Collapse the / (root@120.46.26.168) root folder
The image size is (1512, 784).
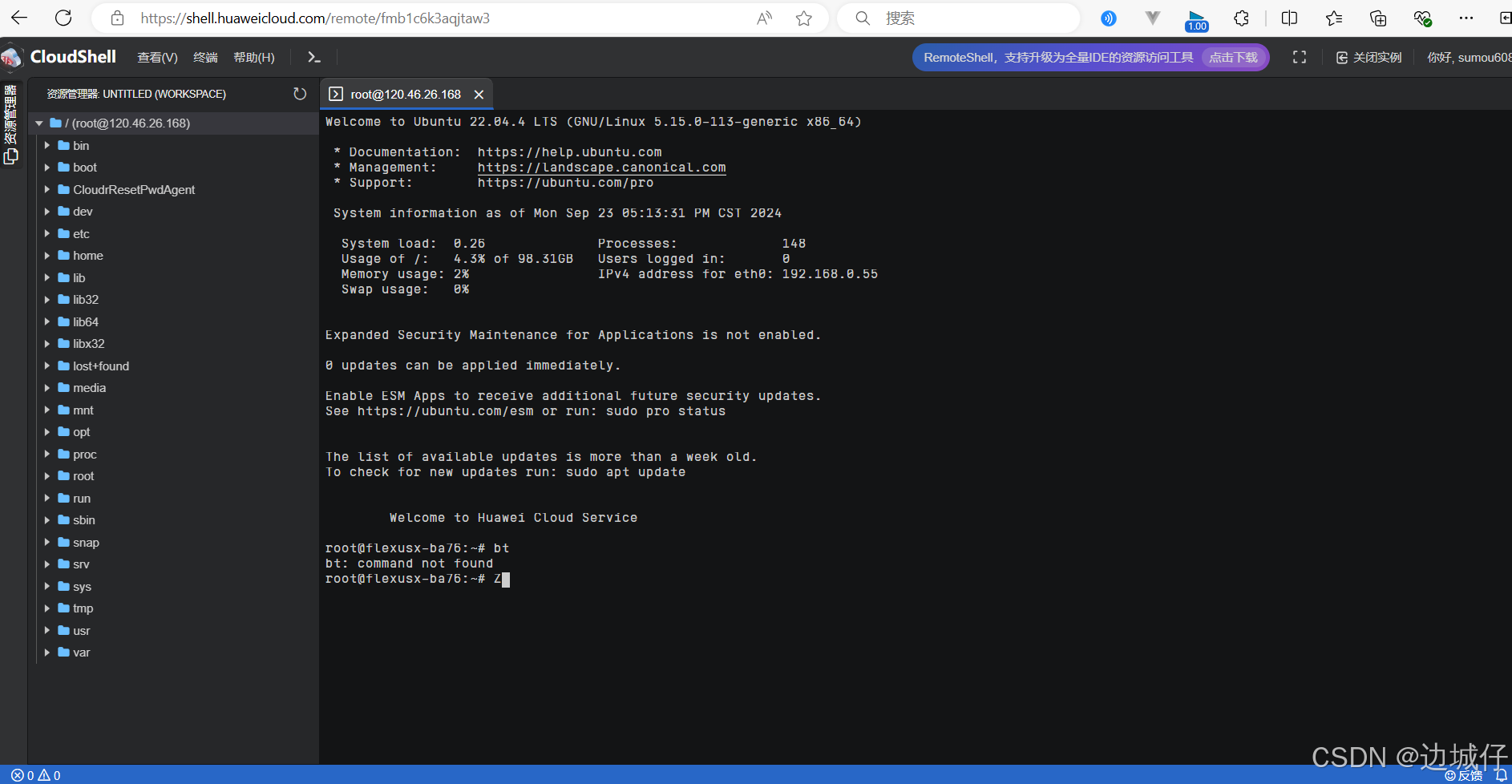tap(39, 123)
